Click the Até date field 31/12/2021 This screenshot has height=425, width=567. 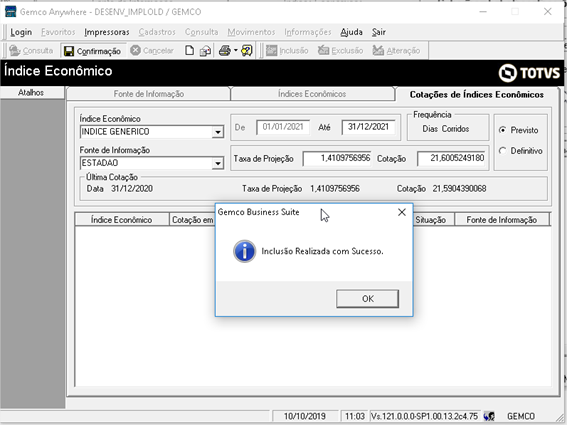pos(368,127)
